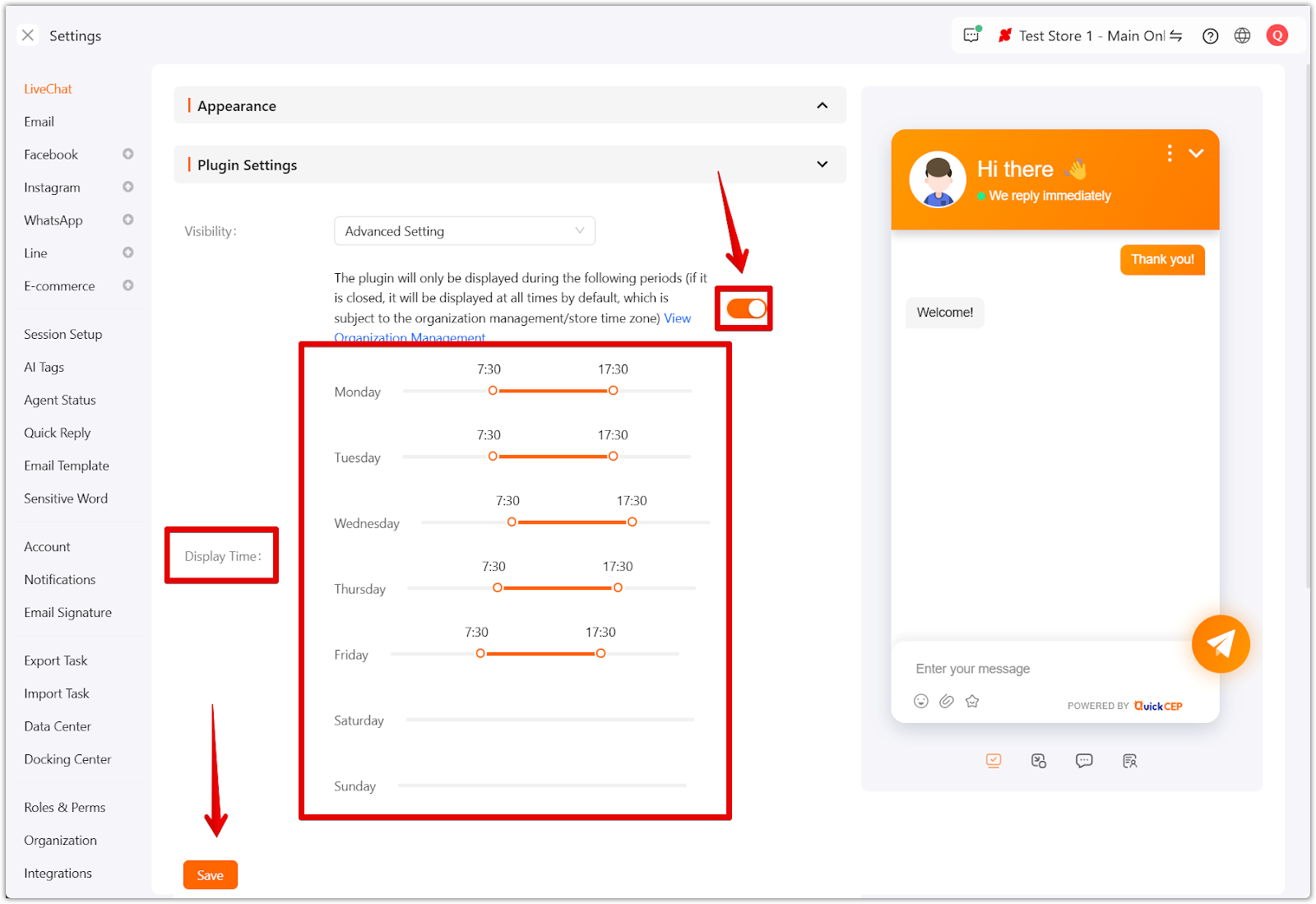1316x904 pixels.
Task: Go to Email Template settings
Action: click(x=67, y=466)
